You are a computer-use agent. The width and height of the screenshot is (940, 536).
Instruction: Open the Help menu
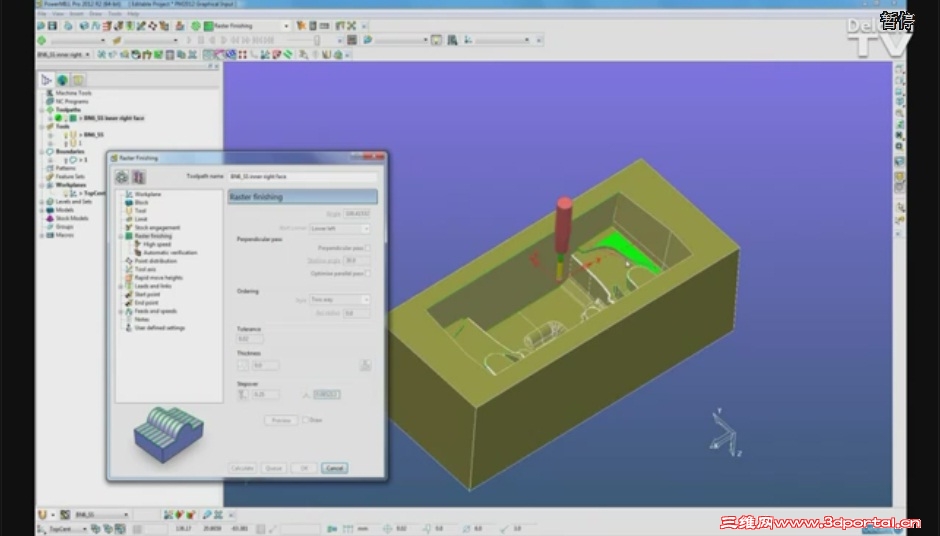tap(133, 13)
